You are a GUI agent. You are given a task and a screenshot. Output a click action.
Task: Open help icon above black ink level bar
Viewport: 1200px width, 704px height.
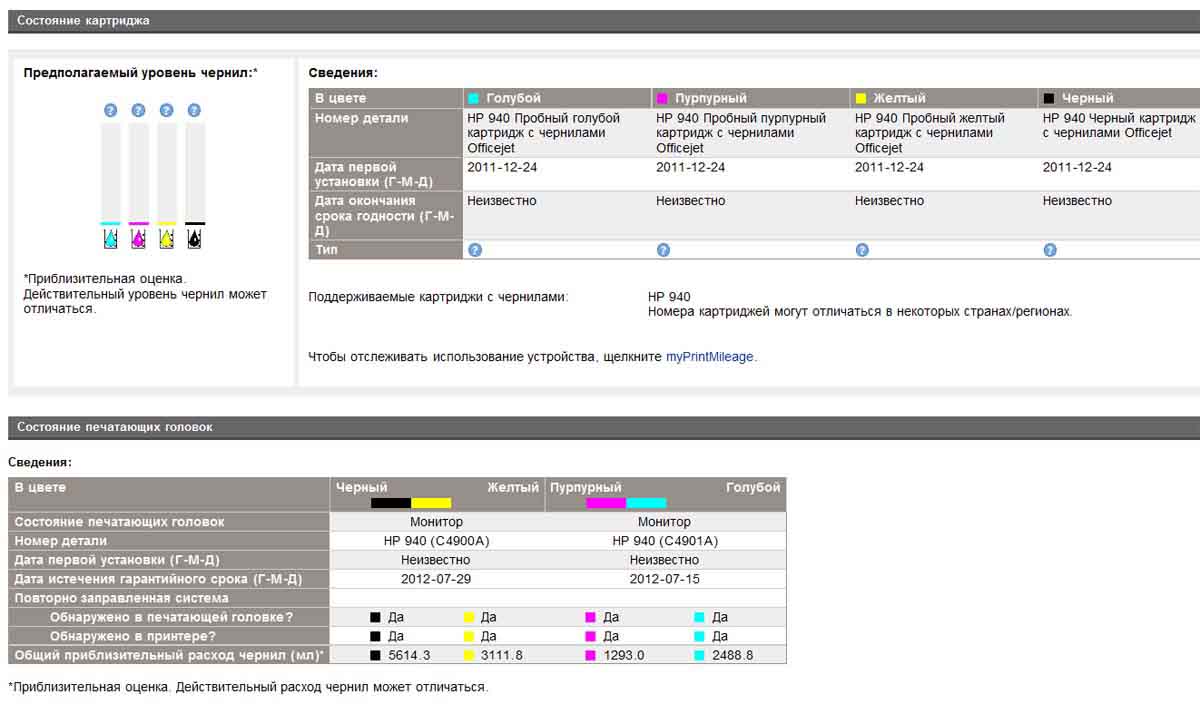tap(195, 110)
